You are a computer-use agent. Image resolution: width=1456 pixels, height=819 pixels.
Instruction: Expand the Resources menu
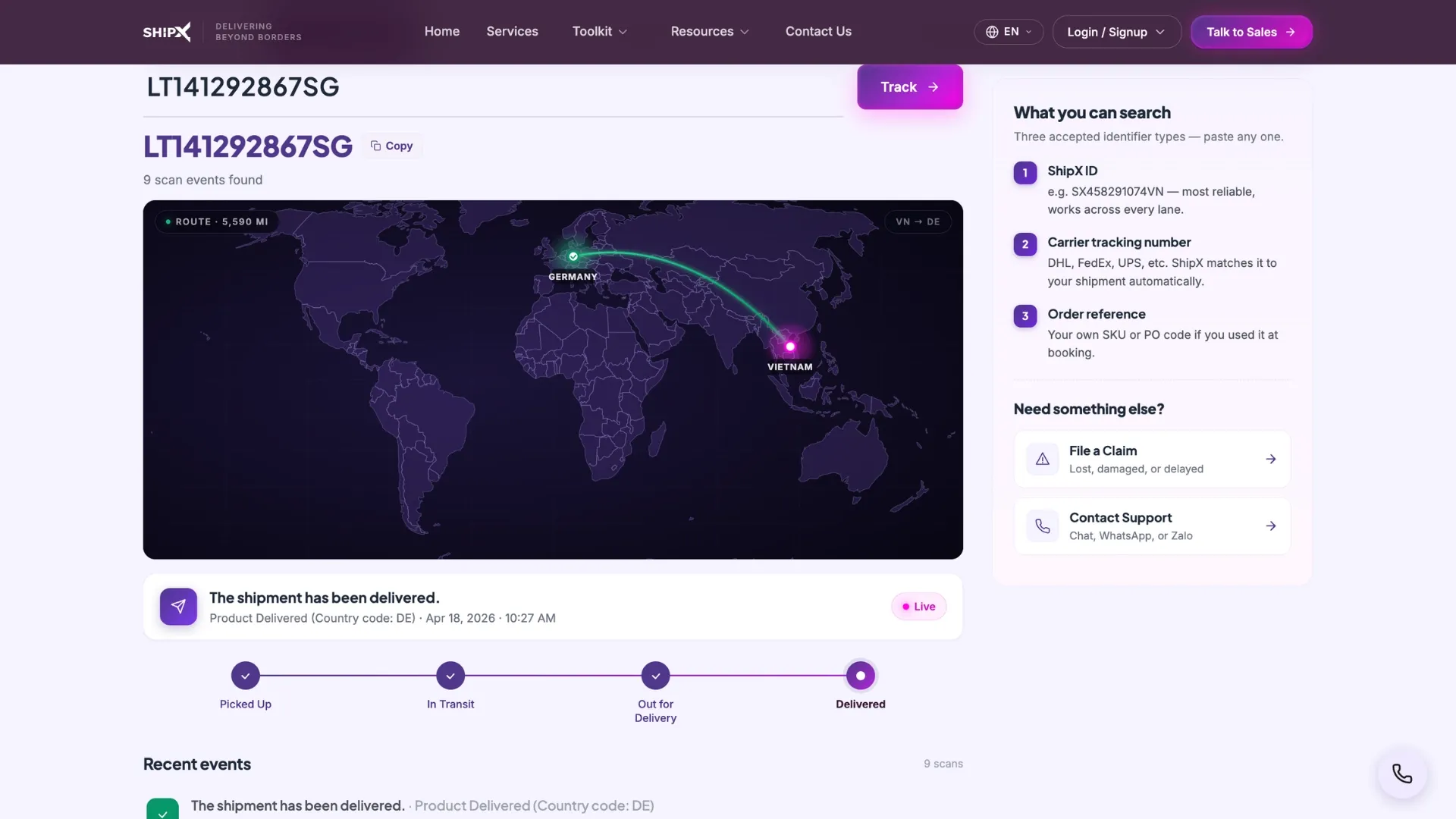click(710, 32)
